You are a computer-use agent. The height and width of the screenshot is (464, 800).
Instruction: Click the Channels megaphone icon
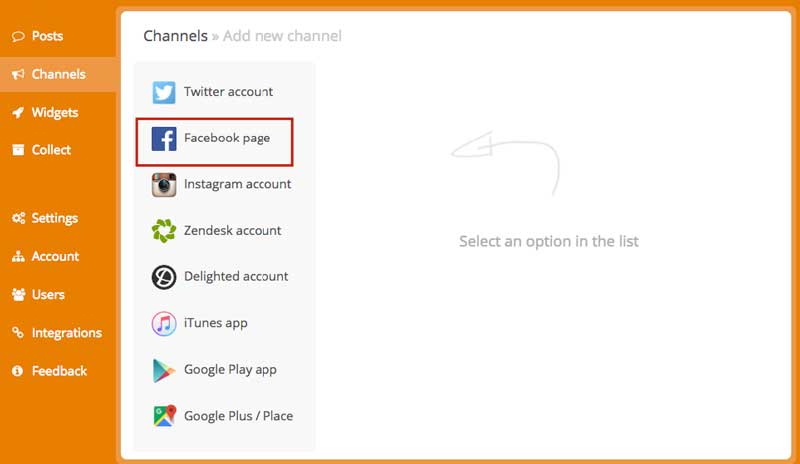pyautogui.click(x=18, y=75)
